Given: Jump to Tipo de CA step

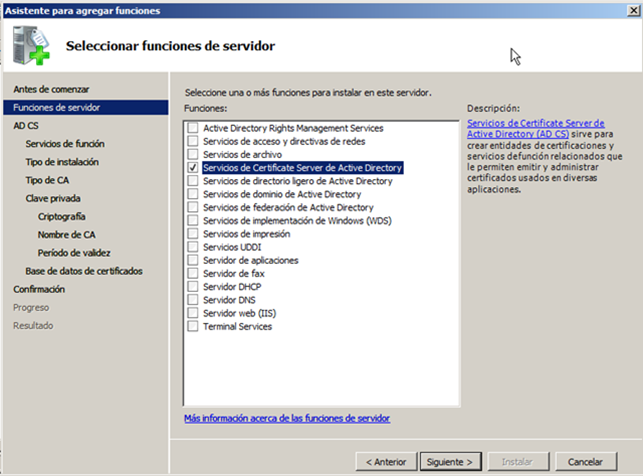Looking at the screenshot, I should click(x=46, y=180).
